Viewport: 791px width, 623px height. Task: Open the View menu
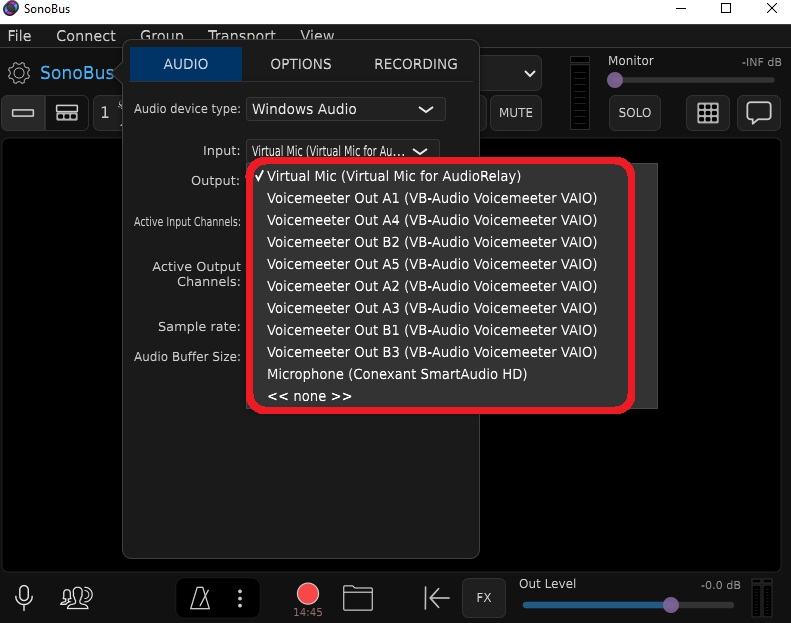pyautogui.click(x=317, y=35)
